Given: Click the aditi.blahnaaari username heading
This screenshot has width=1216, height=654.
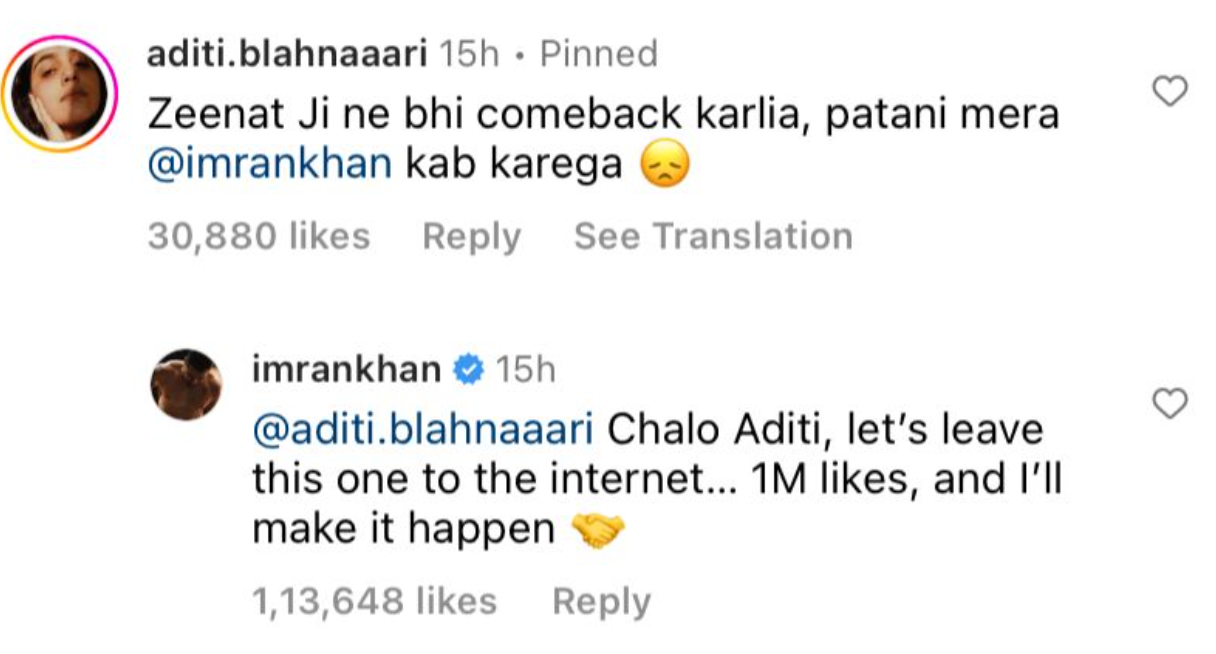Looking at the screenshot, I should coord(286,54).
